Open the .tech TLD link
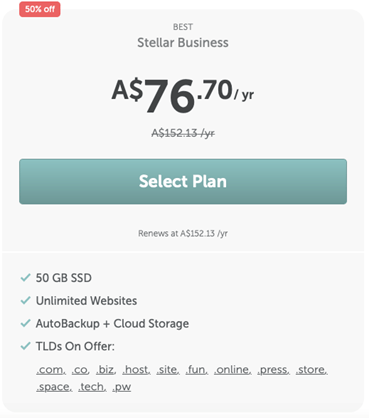The image size is (369, 418). tap(92, 387)
